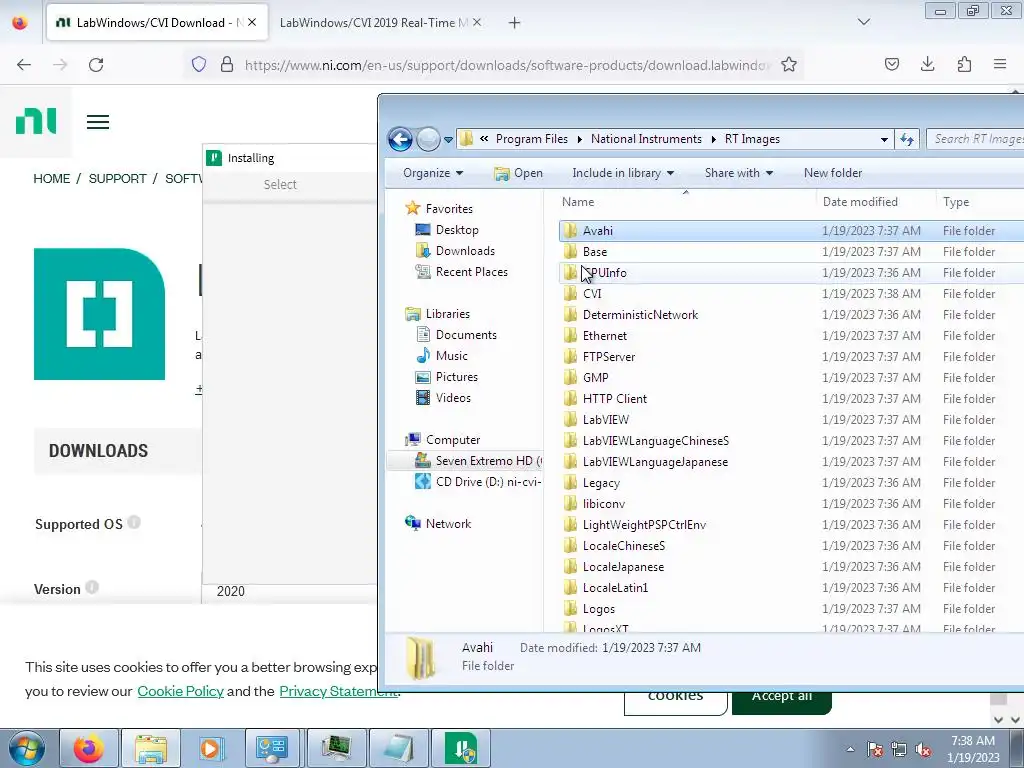Viewport: 1024px width, 768px height.
Task: Expand the address bar history dropdown
Action: click(x=884, y=139)
